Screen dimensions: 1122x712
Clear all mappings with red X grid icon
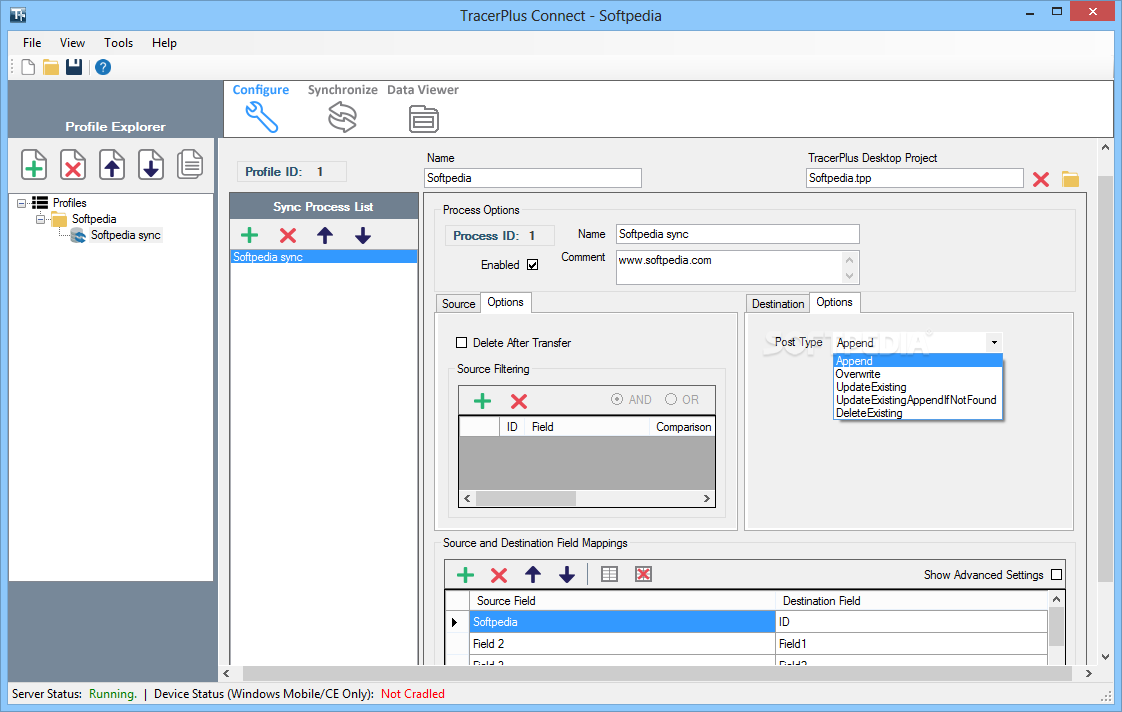click(x=643, y=574)
